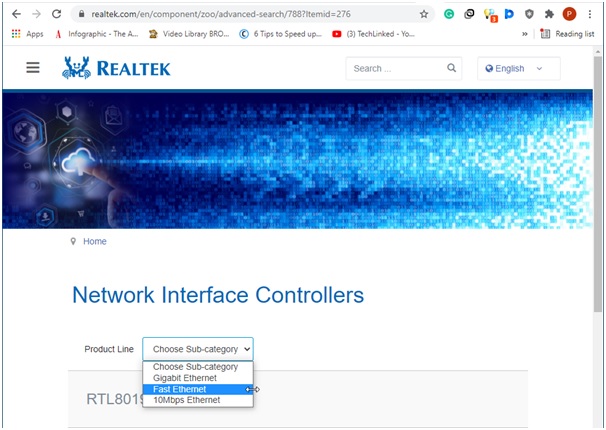This screenshot has width=606, height=430.
Task: Click the address bar URL
Action: click(221, 14)
